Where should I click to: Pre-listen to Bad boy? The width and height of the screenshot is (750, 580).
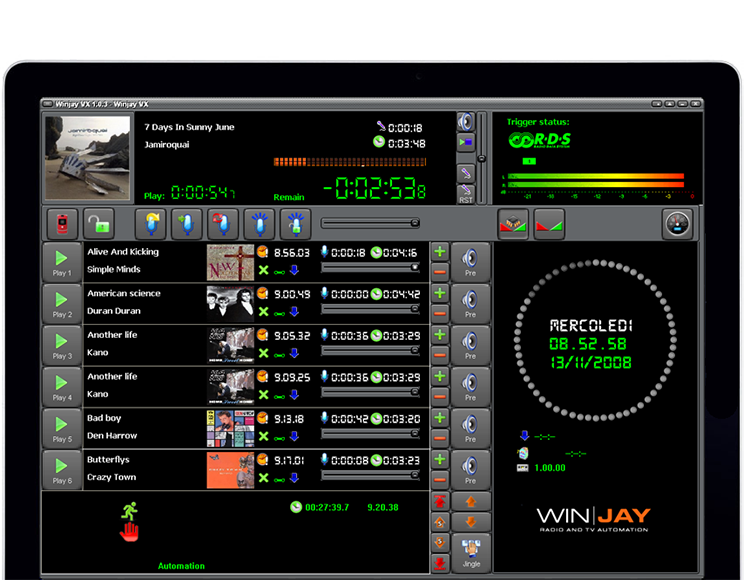pos(470,428)
